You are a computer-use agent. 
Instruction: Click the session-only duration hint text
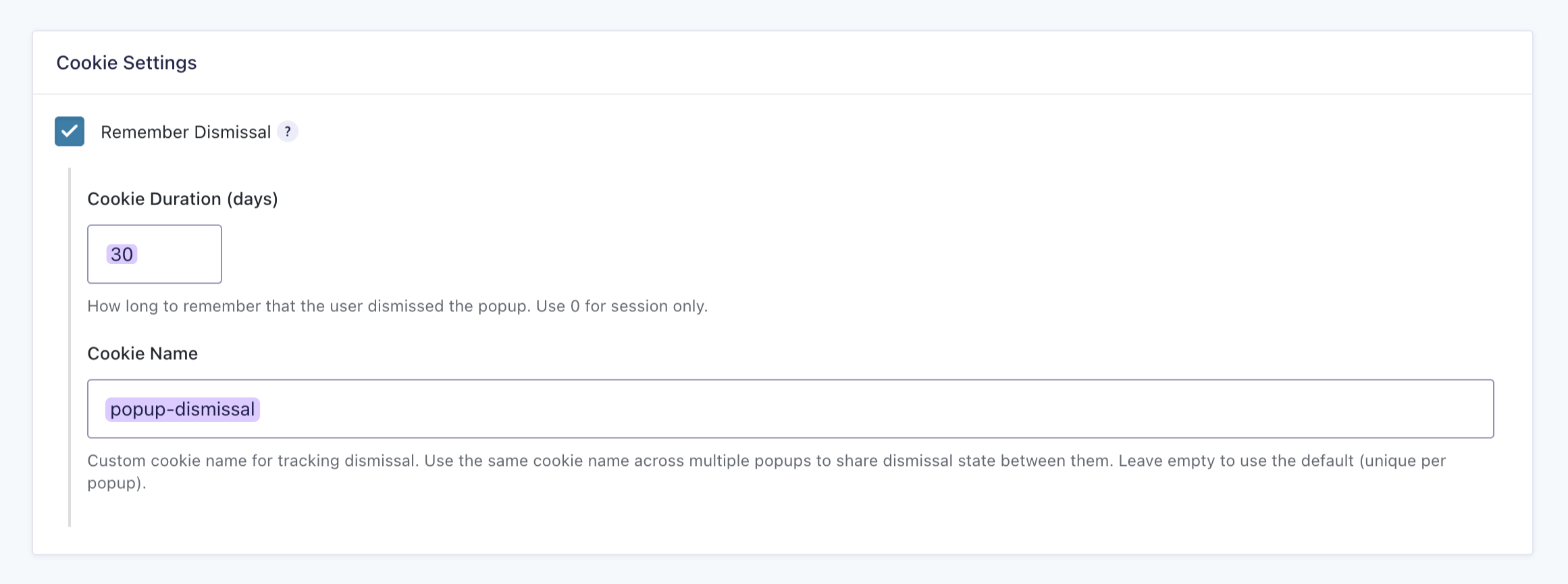(397, 307)
